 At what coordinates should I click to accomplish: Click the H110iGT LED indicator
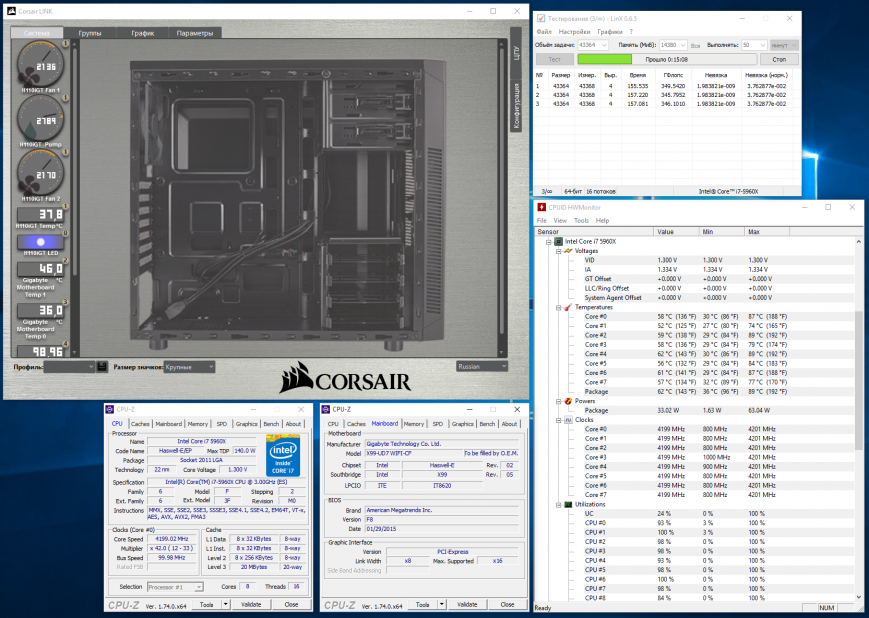pos(40,242)
